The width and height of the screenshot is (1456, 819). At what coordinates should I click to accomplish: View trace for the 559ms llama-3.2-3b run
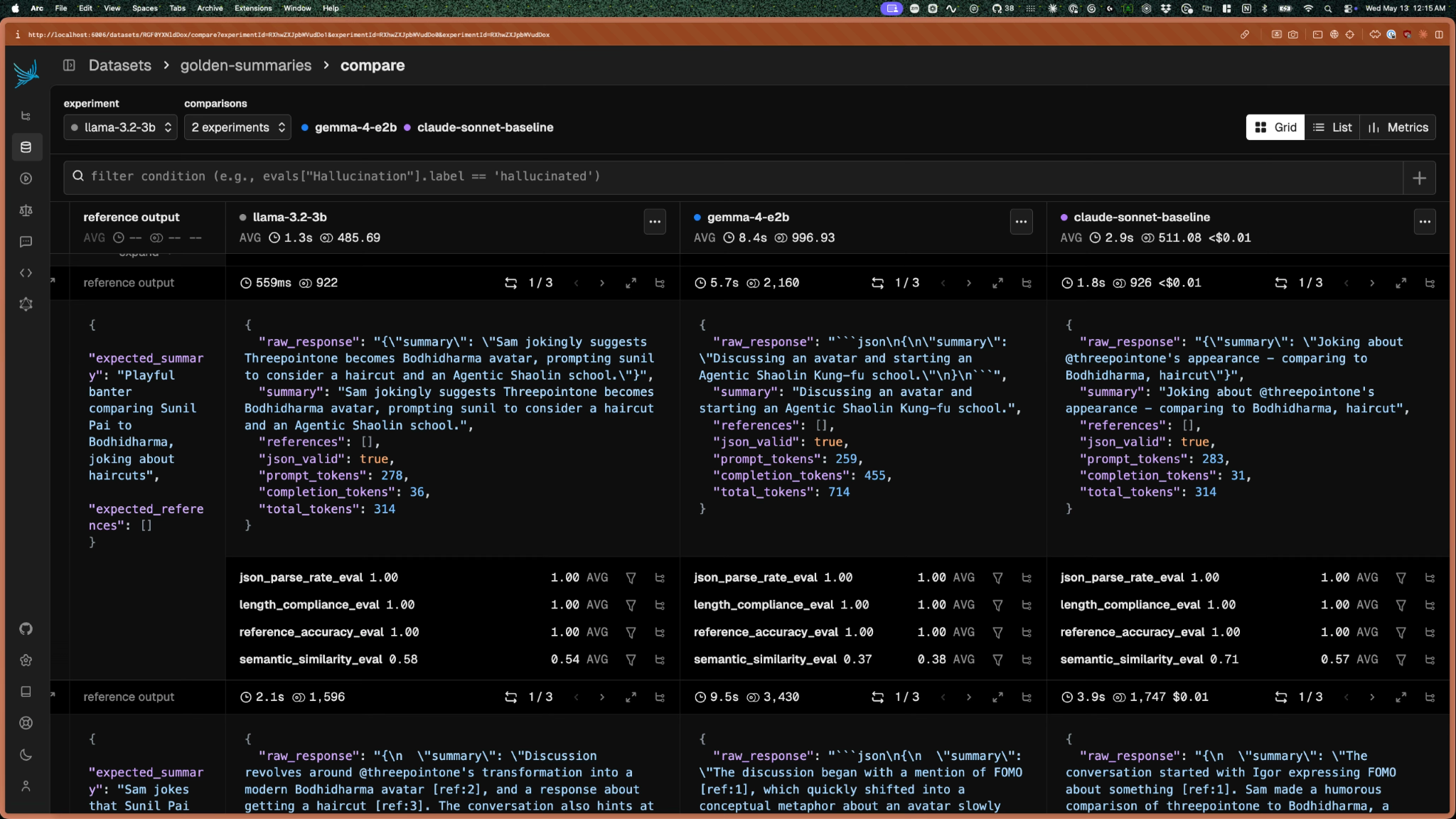coord(660,283)
